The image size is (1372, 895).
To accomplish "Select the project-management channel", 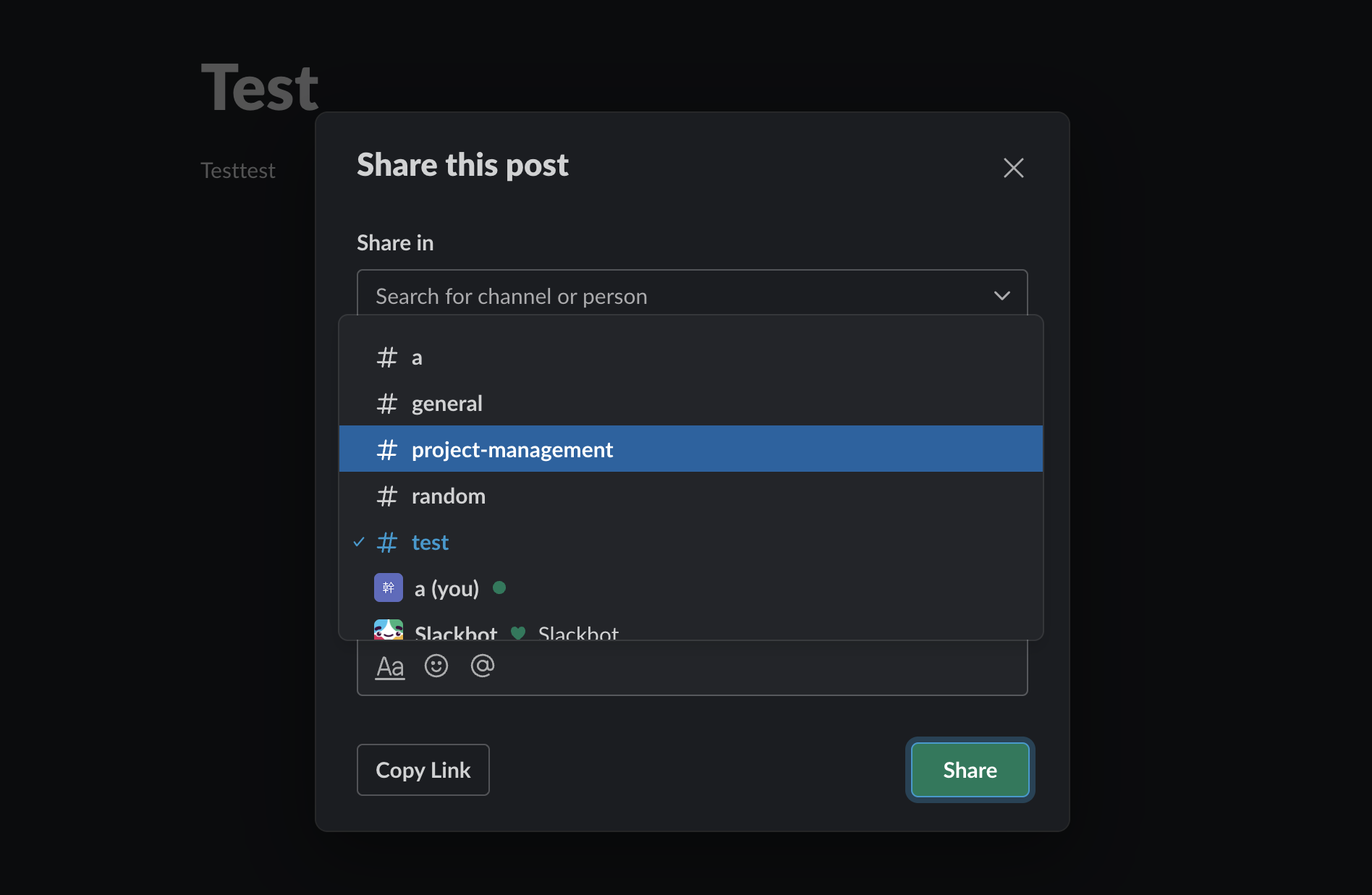I will pos(512,449).
